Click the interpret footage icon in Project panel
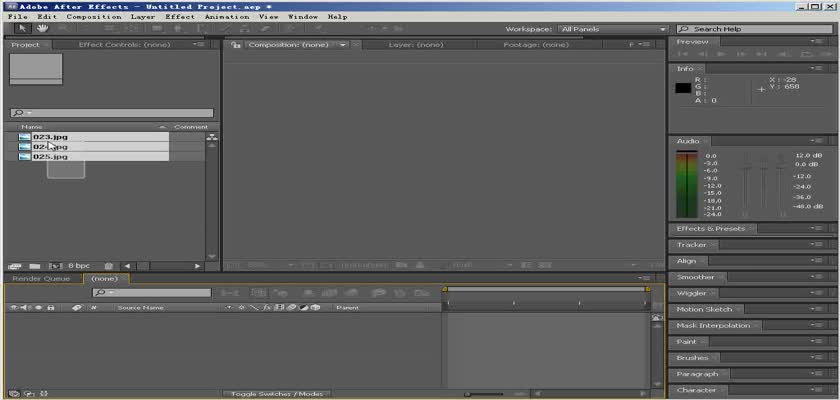The image size is (840, 400). [x=15, y=266]
